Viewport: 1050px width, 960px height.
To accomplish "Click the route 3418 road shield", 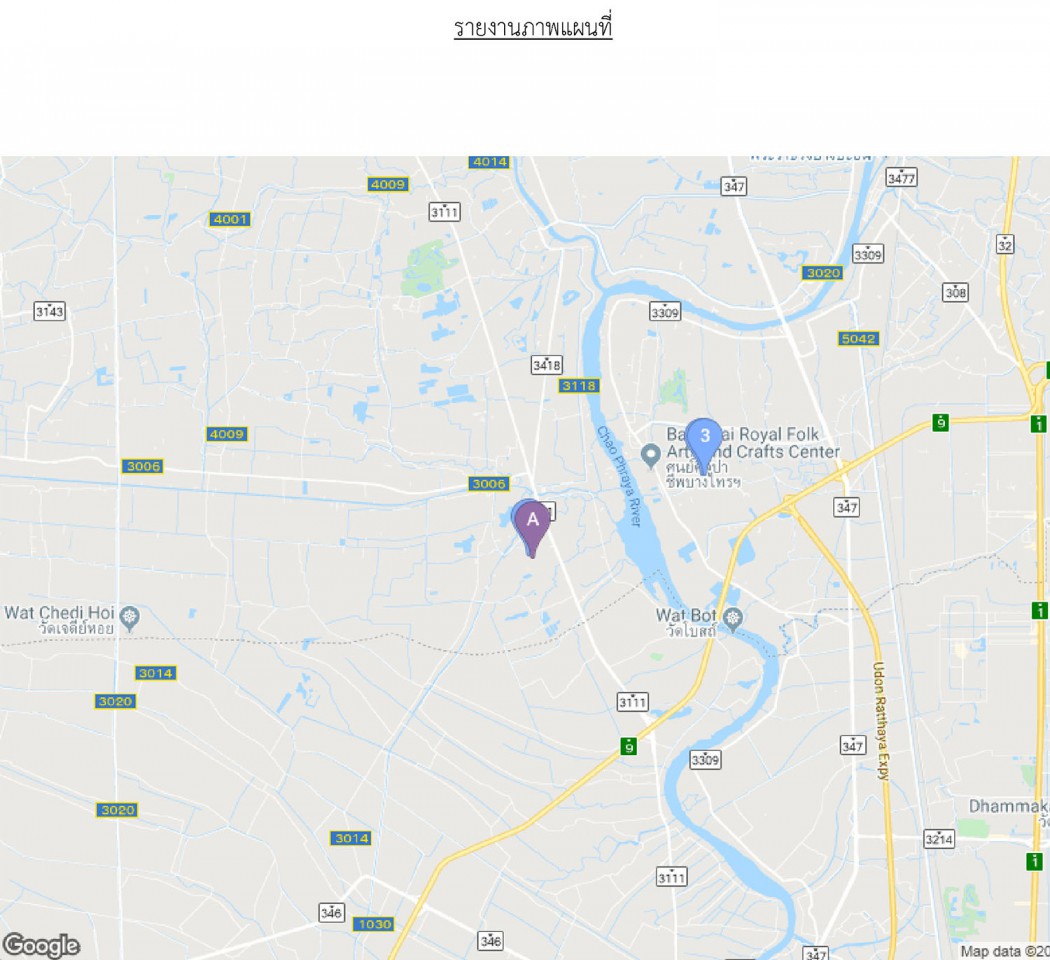I will (x=546, y=365).
